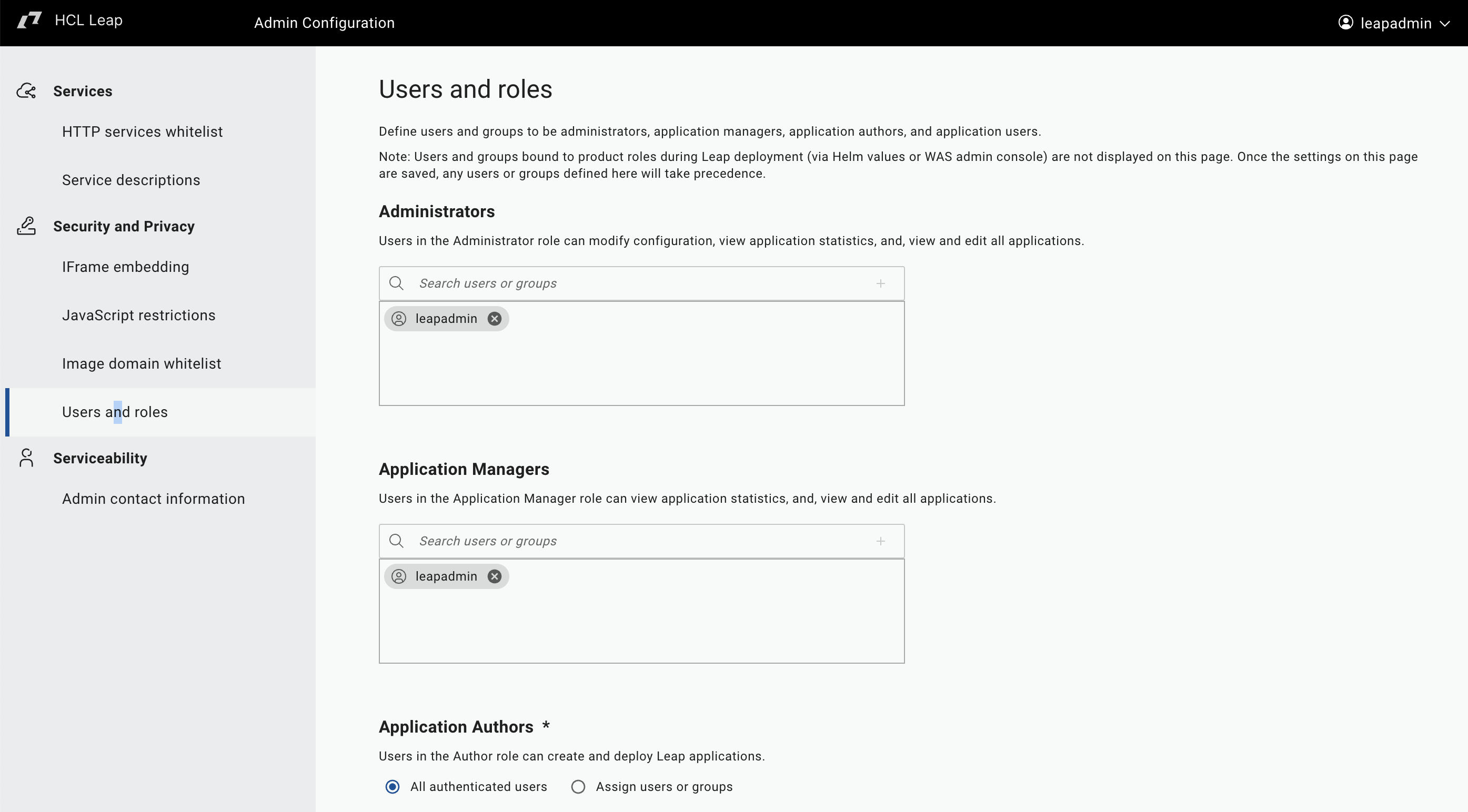Open Image domain whitelist section
This screenshot has height=812, width=1468.
[142, 363]
